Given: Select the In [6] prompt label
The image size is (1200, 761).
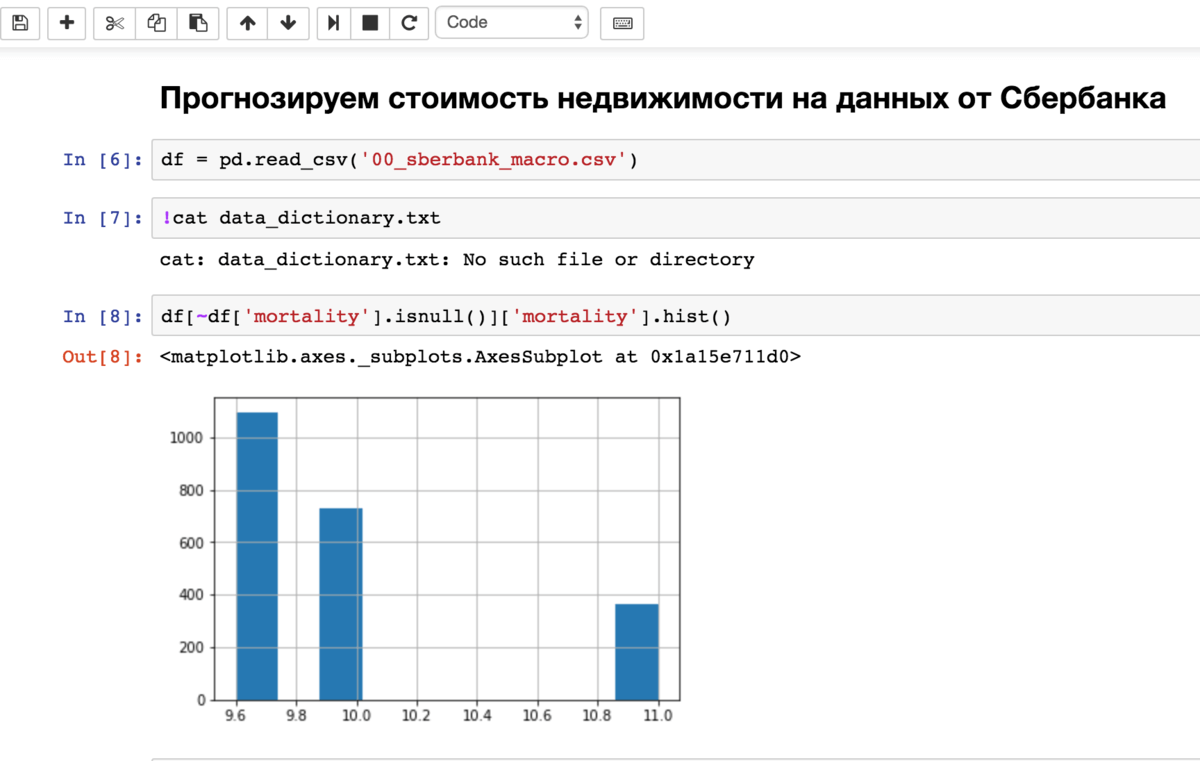Looking at the screenshot, I should pyautogui.click(x=103, y=160).
